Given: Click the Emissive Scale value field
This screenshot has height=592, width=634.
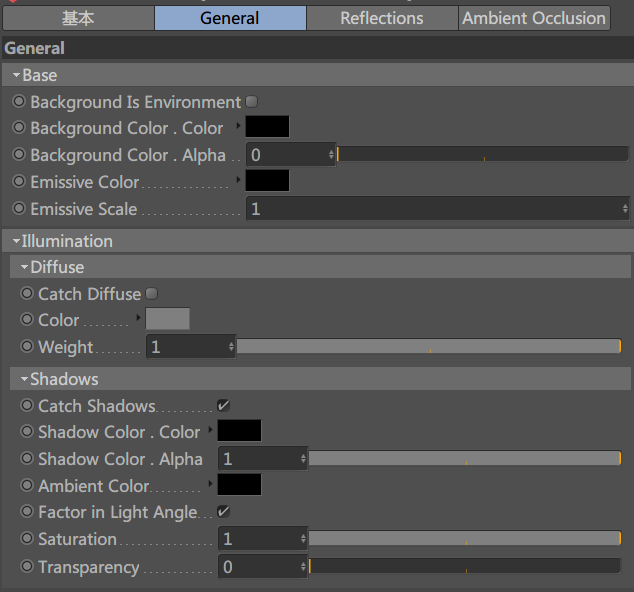Looking at the screenshot, I should pyautogui.click(x=430, y=209).
